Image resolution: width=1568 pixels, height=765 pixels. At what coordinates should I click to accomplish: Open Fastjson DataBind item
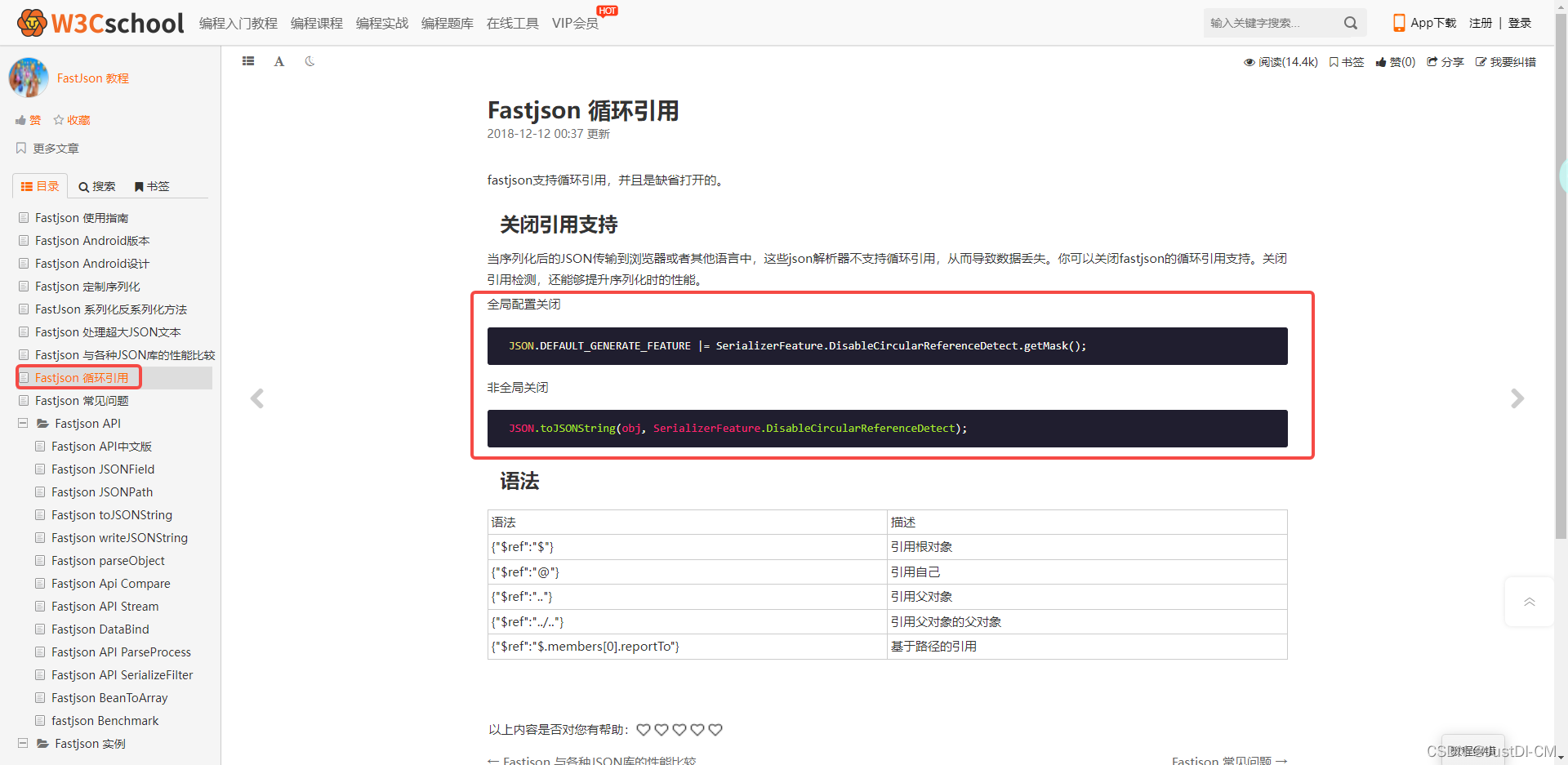click(x=100, y=629)
